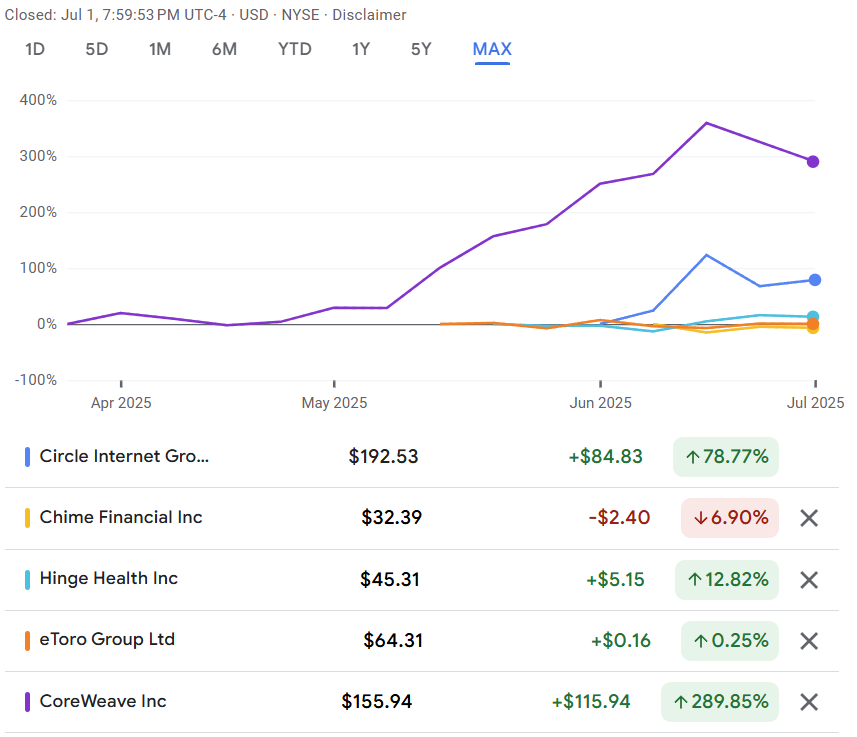
Task: Click the +$0.16 change value
Action: [621, 641]
